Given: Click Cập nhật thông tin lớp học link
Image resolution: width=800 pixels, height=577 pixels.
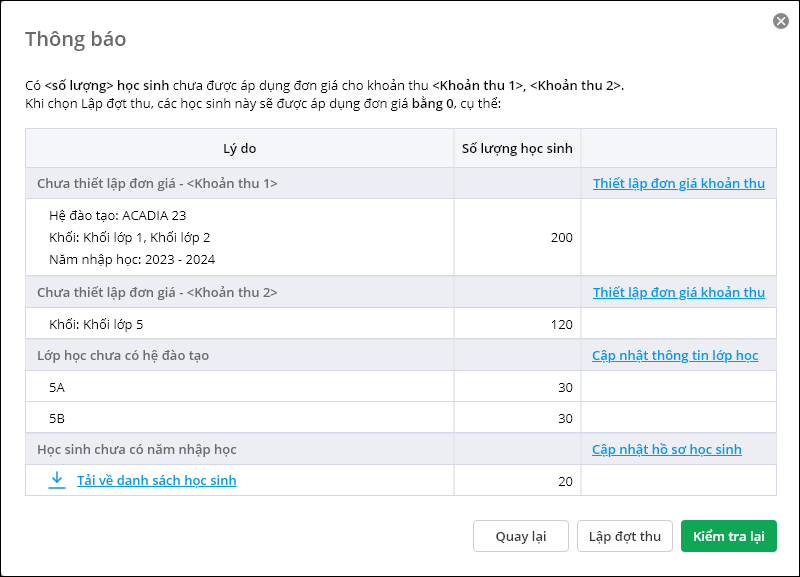Looking at the screenshot, I should pyautogui.click(x=675, y=355).
